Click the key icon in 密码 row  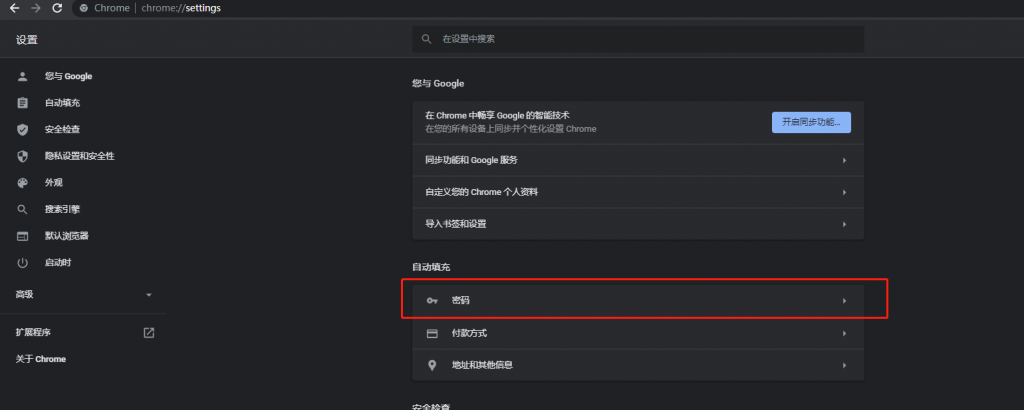pos(432,301)
